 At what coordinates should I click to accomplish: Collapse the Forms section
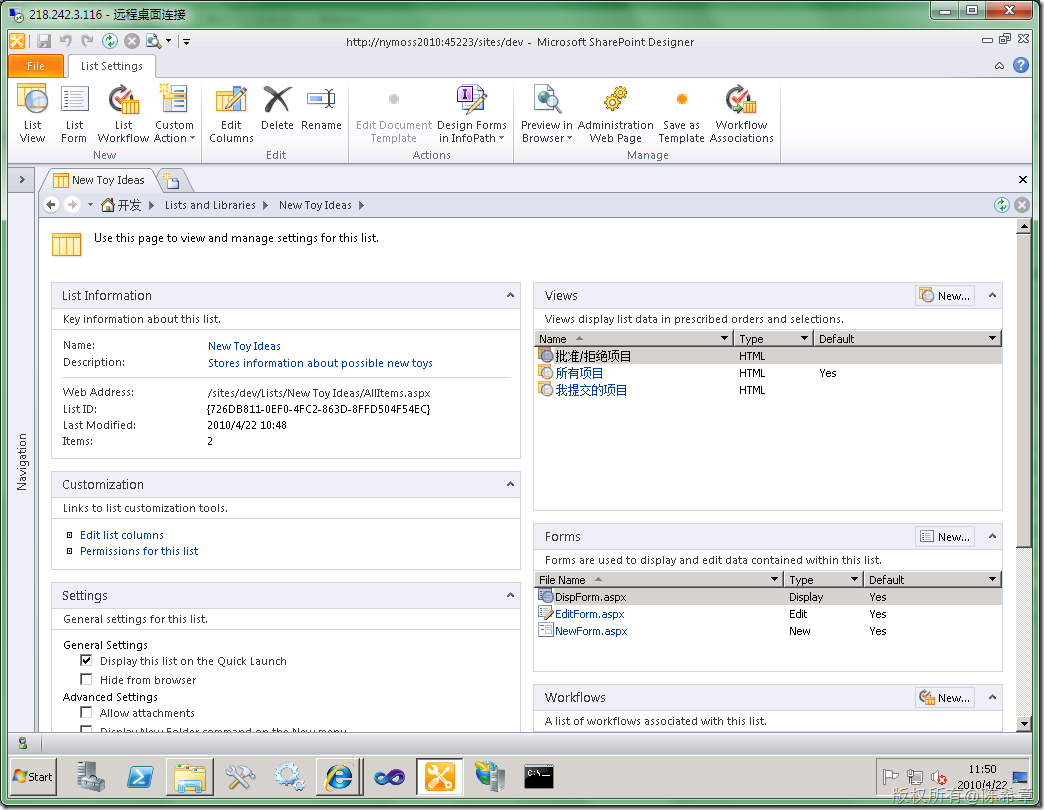[x=992, y=536]
